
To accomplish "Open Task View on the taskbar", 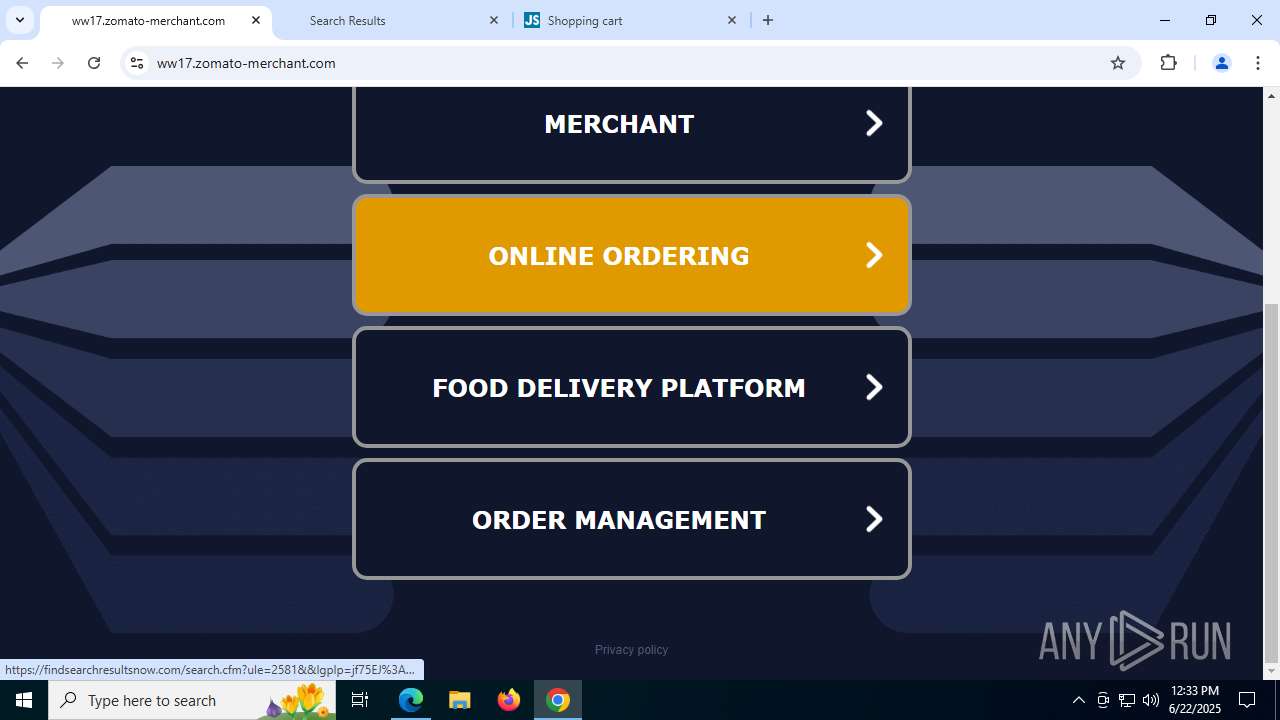I will tap(360, 700).
